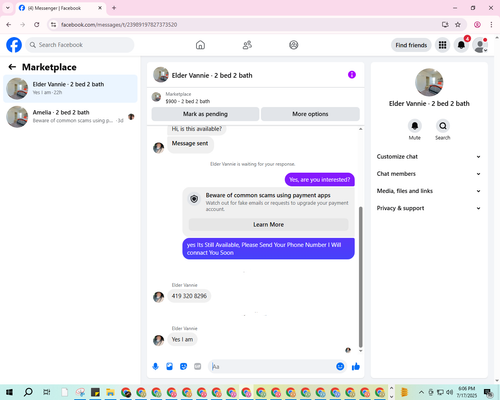
Task: Send a thumbs-up like
Action: pos(356,367)
